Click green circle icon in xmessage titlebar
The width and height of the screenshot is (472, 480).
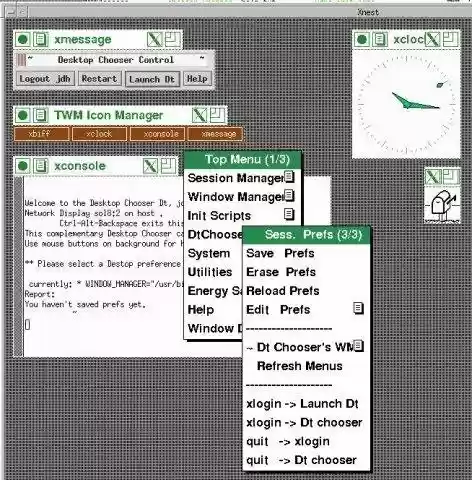tap(23, 40)
